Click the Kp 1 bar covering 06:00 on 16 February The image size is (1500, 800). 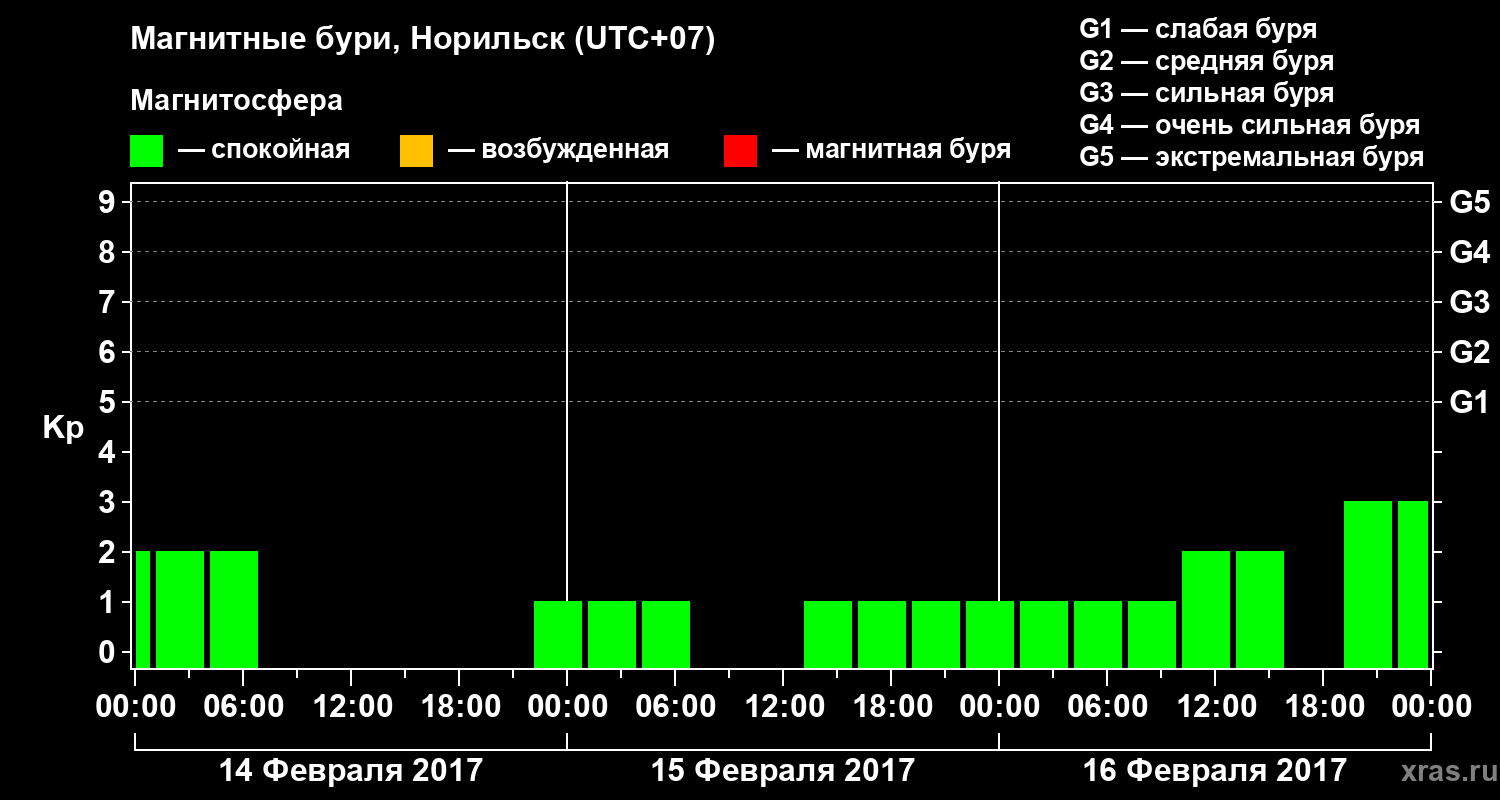[x=1098, y=634]
